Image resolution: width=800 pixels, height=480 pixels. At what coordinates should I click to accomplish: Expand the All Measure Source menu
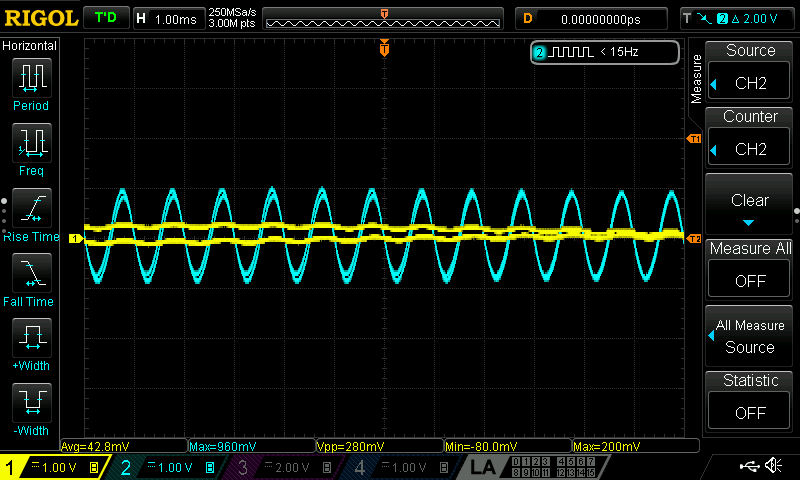click(750, 336)
